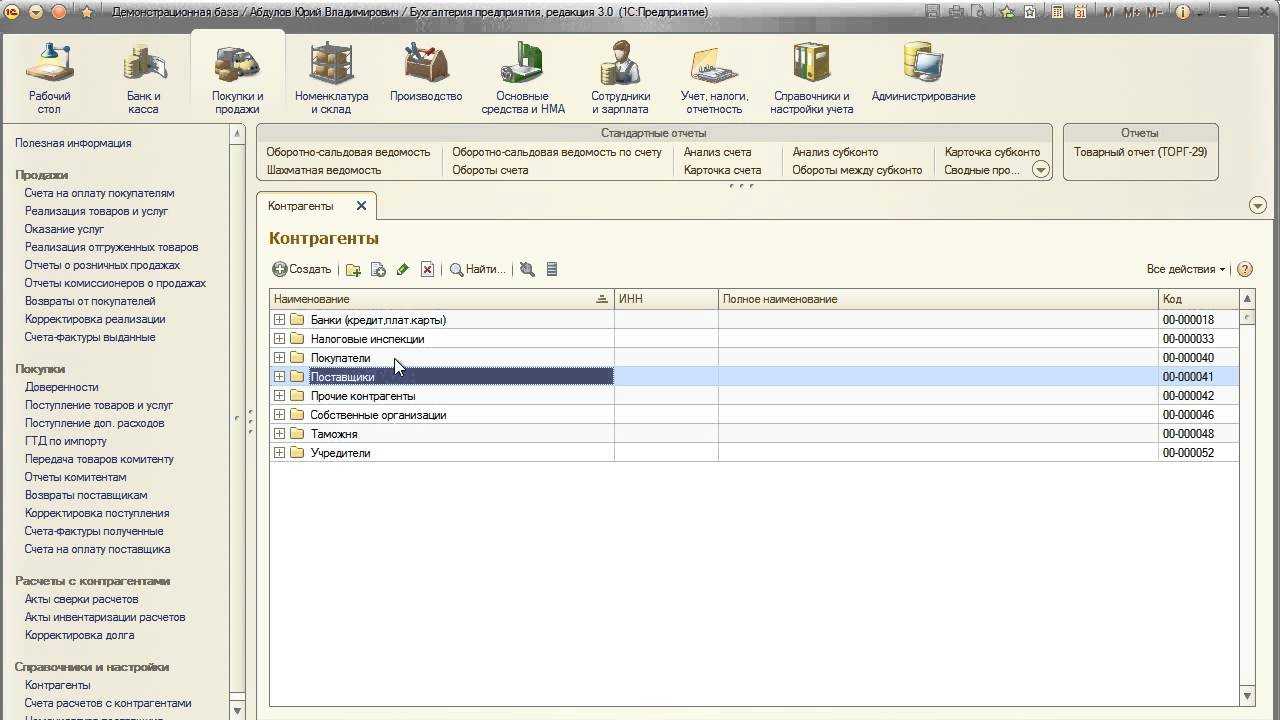
Task: Close the Контрагенты tab
Action: [361, 205]
